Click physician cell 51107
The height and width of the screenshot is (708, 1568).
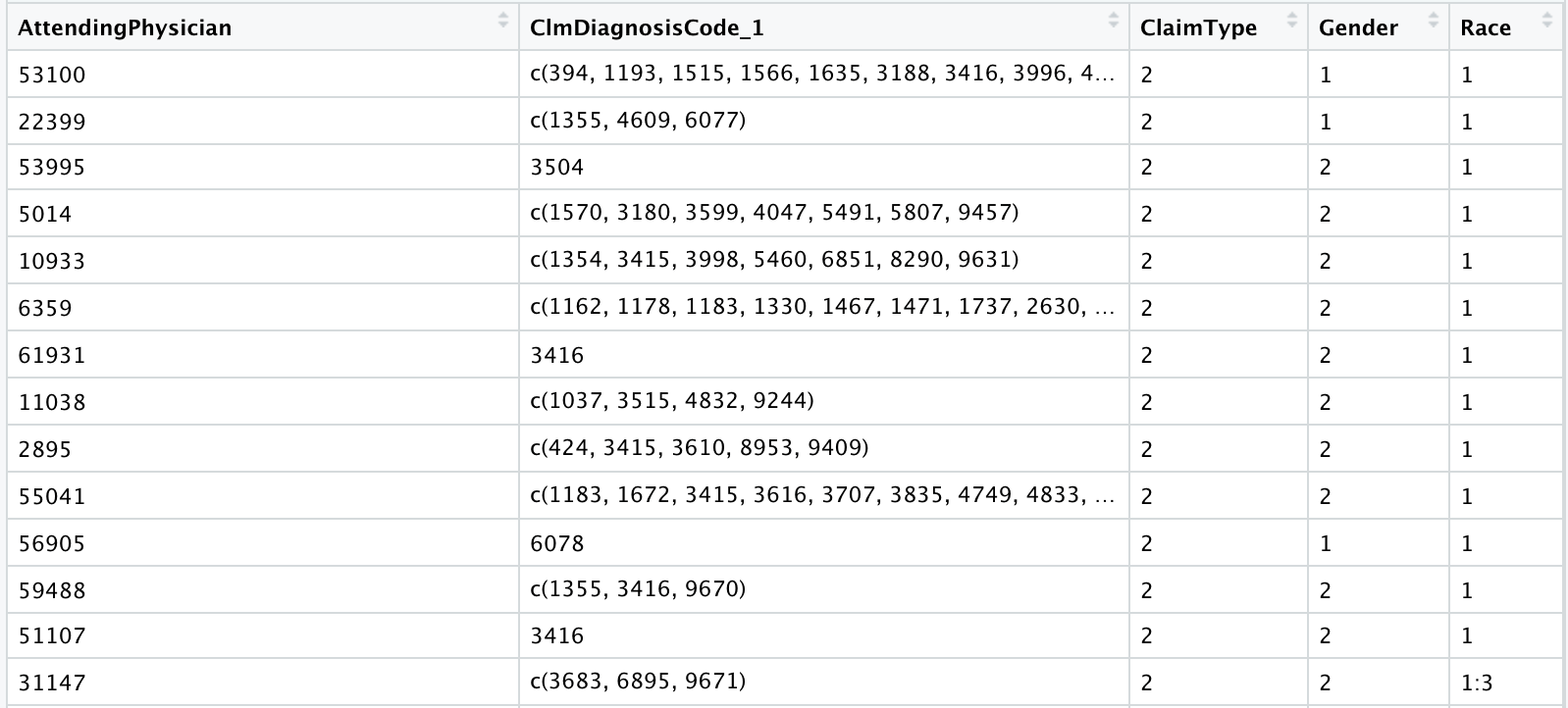(x=263, y=636)
